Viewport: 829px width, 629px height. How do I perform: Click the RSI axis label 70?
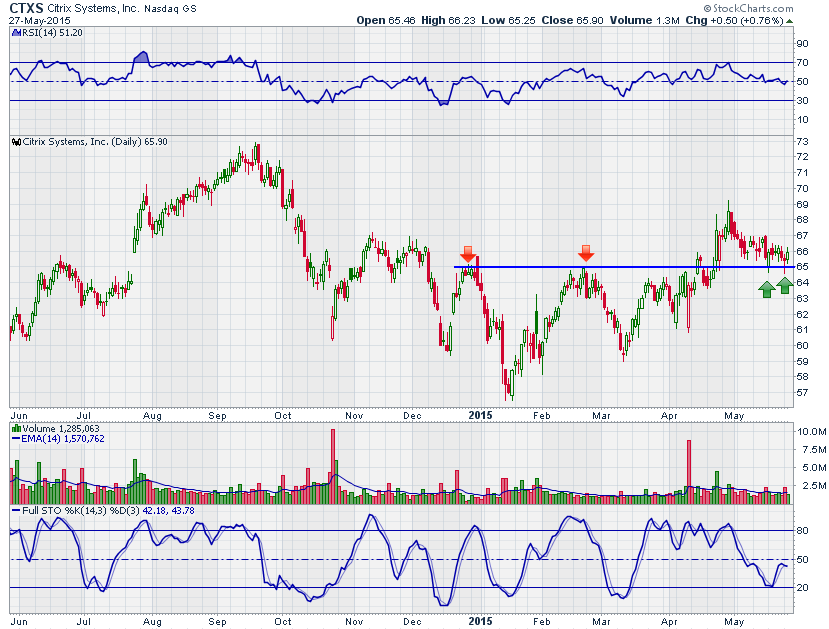pos(802,63)
